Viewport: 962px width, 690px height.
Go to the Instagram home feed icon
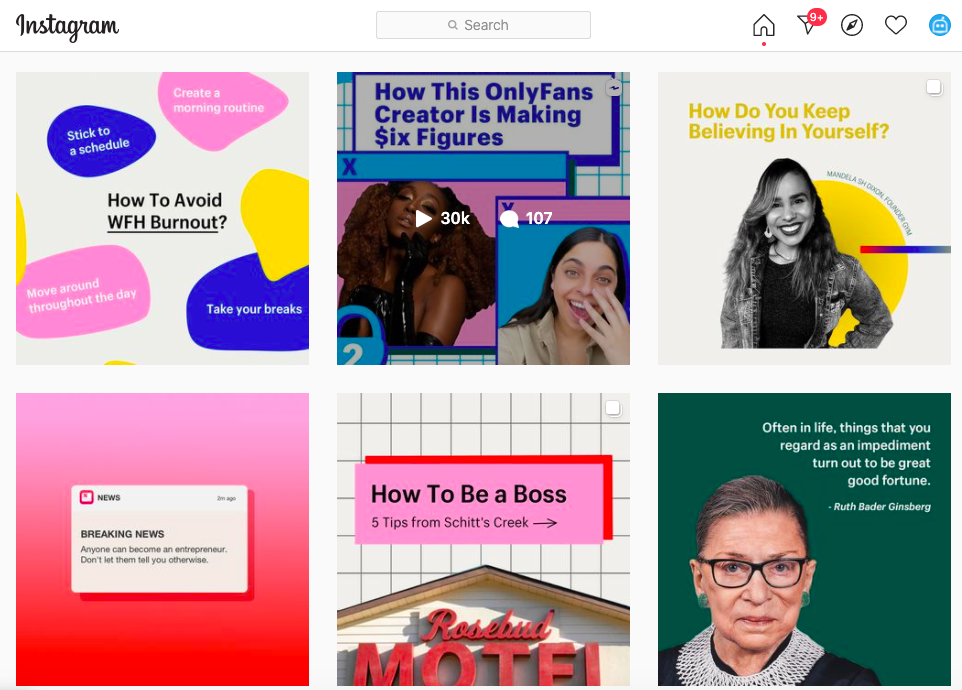pos(763,25)
